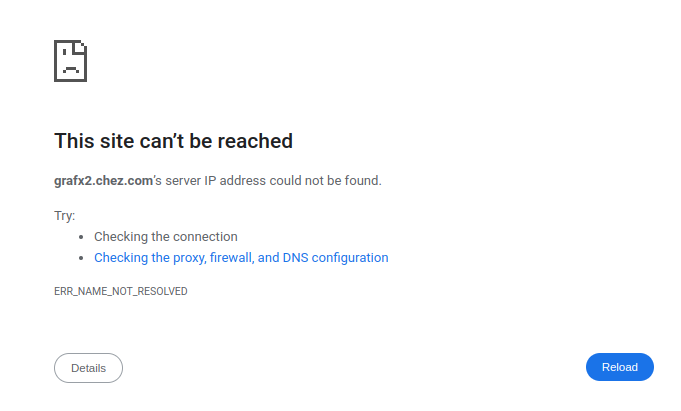Click the word 'reached' in the heading

coord(256,141)
